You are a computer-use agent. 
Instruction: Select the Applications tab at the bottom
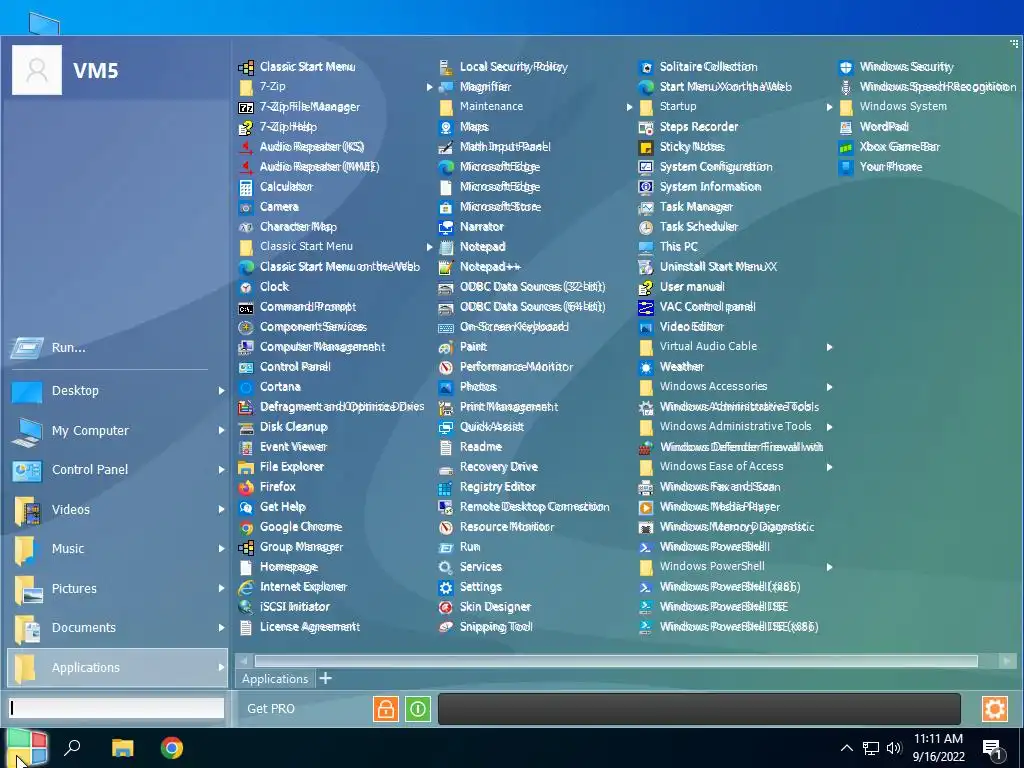(275, 679)
